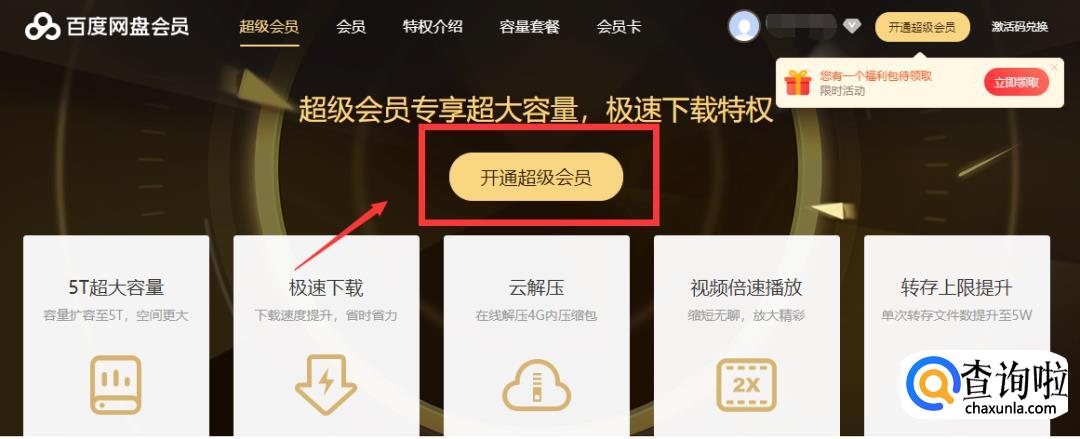Screen dimensions: 1080x439
Task: Click the red 立即领取 button
Action: click(x=1016, y=83)
